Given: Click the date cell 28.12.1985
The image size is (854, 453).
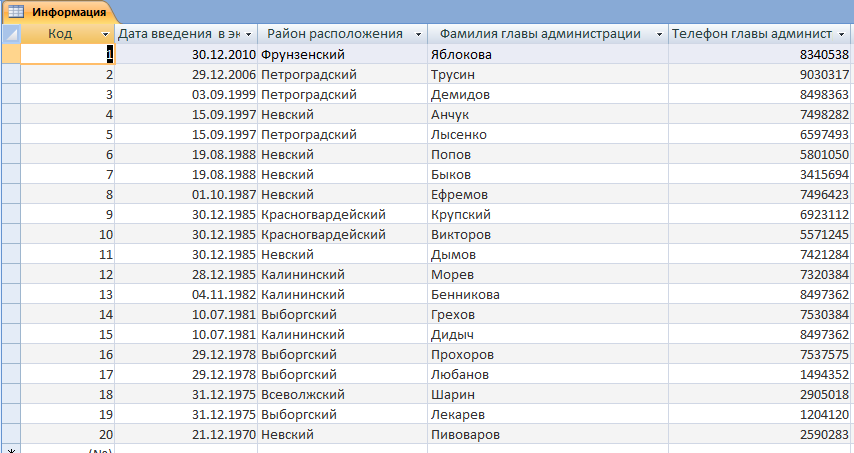Looking at the screenshot, I should click(186, 274).
